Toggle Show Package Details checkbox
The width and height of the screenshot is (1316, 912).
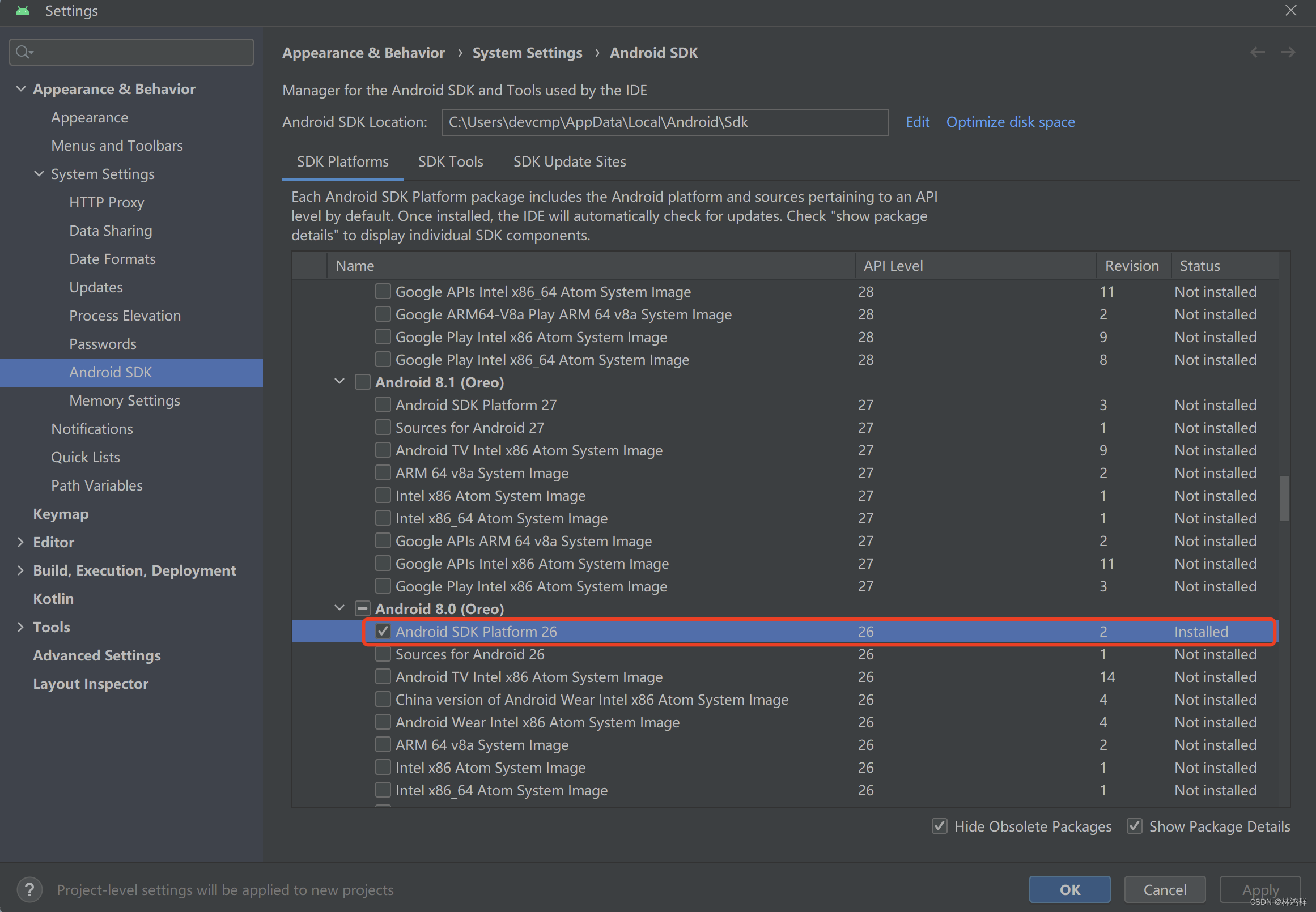pos(1134,826)
